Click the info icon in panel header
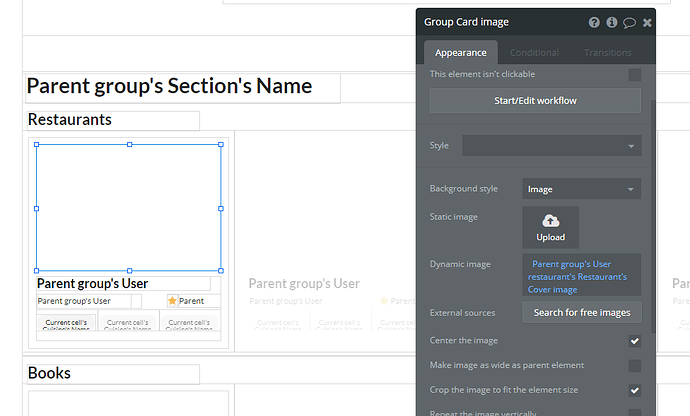This screenshot has height=416, width=690. 612,22
